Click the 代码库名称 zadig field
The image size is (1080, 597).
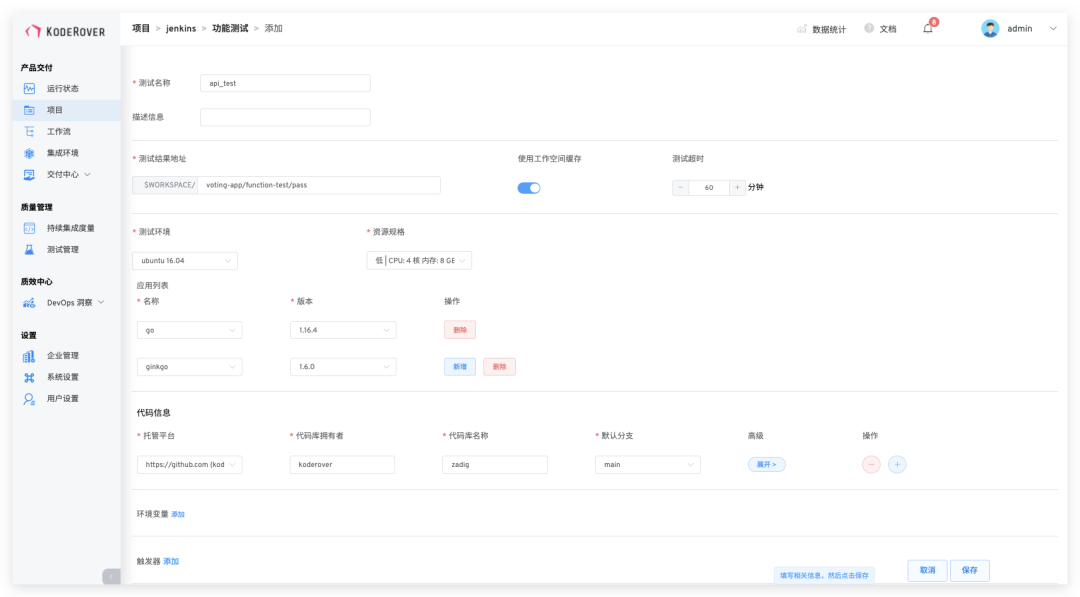495,465
